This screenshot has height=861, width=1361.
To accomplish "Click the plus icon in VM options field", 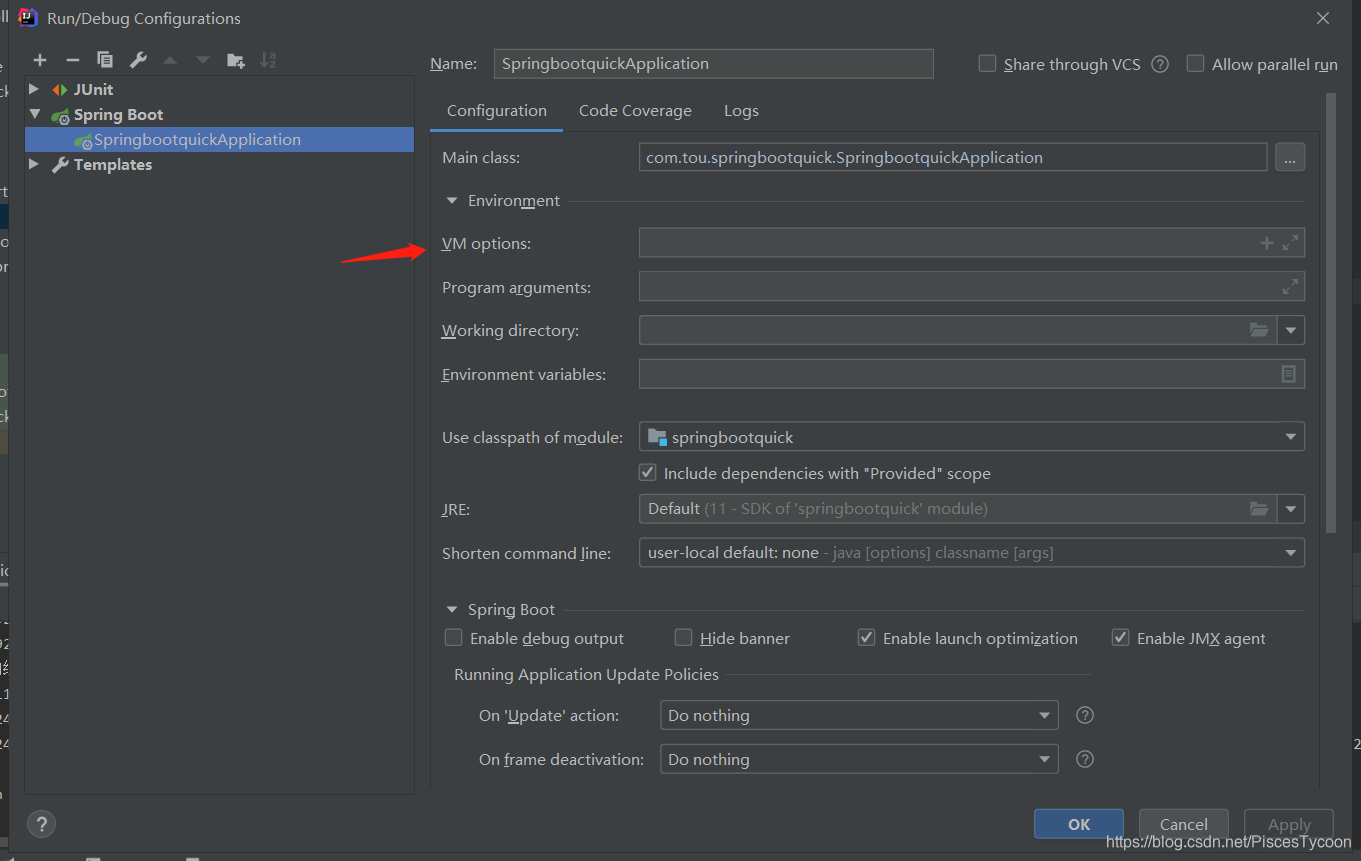I will tap(1266, 243).
